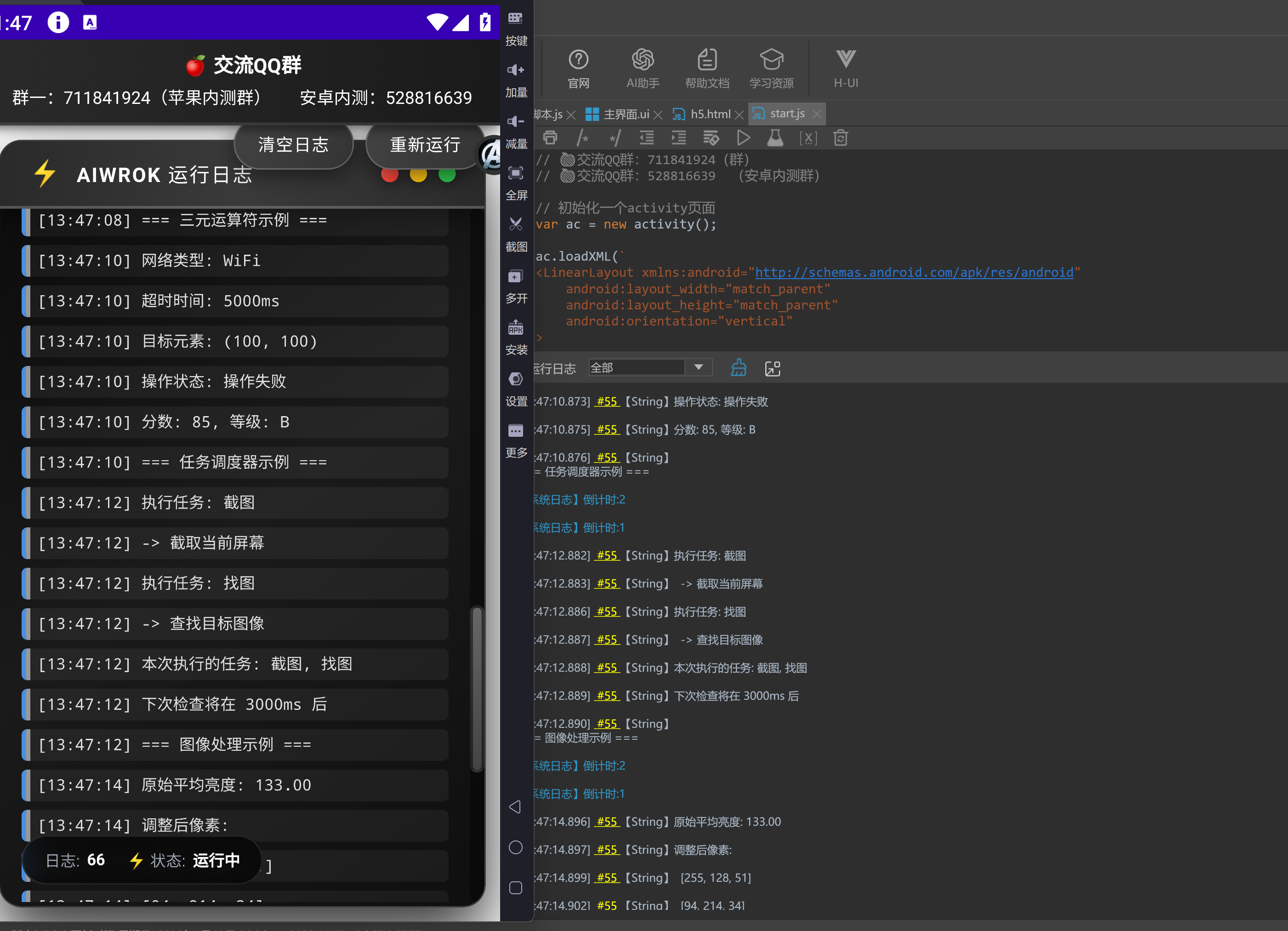Tap the keyboard A icon in status bar
1288x931 pixels.
(90, 22)
